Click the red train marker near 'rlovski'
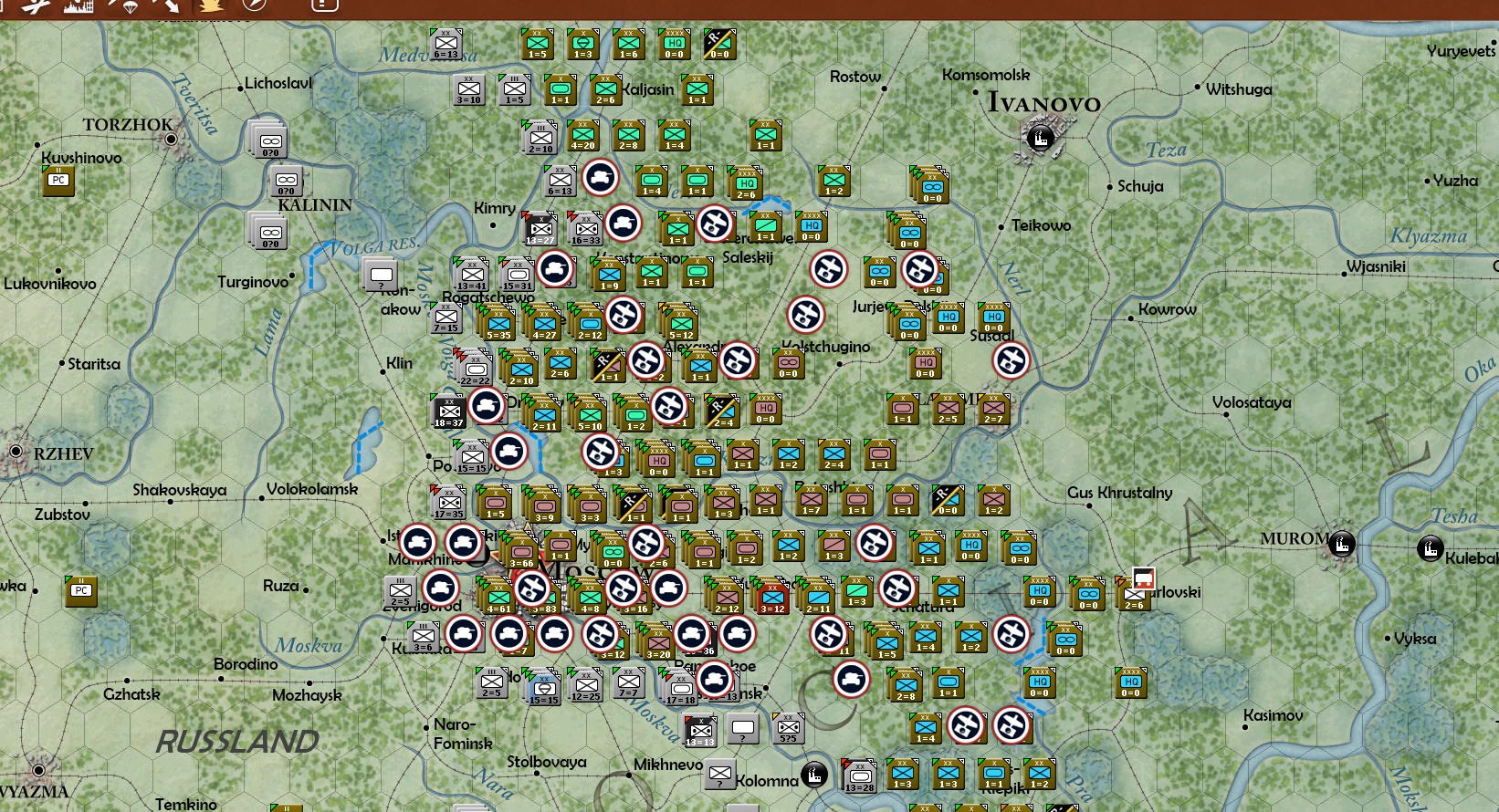Image resolution: width=1499 pixels, height=812 pixels. point(1144,578)
